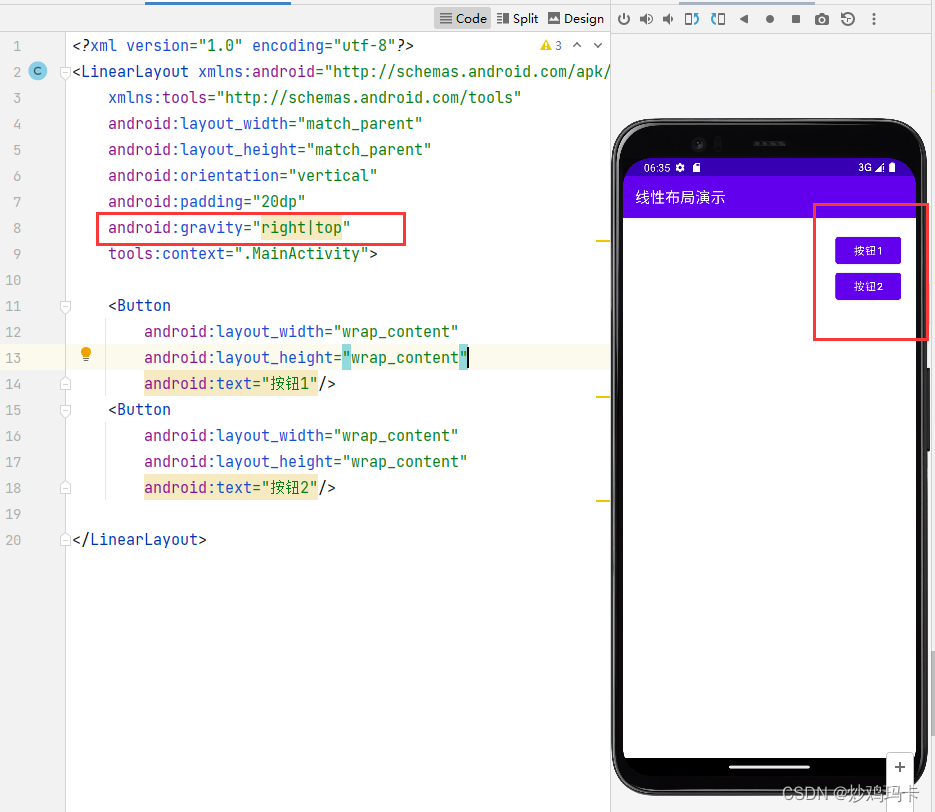The height and width of the screenshot is (812, 935).
Task: Click emulator settings gear in status bar
Action: tap(680, 168)
